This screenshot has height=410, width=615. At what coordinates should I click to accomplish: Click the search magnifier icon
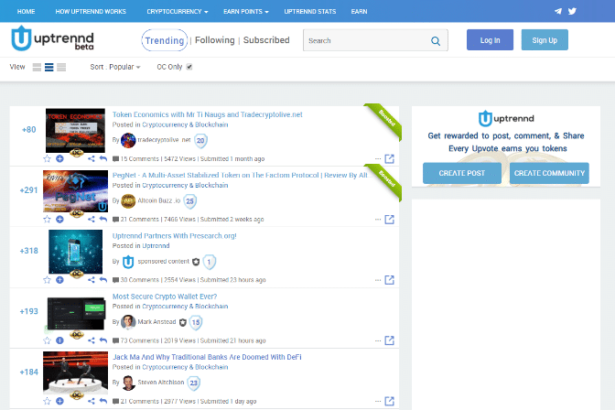coord(435,41)
